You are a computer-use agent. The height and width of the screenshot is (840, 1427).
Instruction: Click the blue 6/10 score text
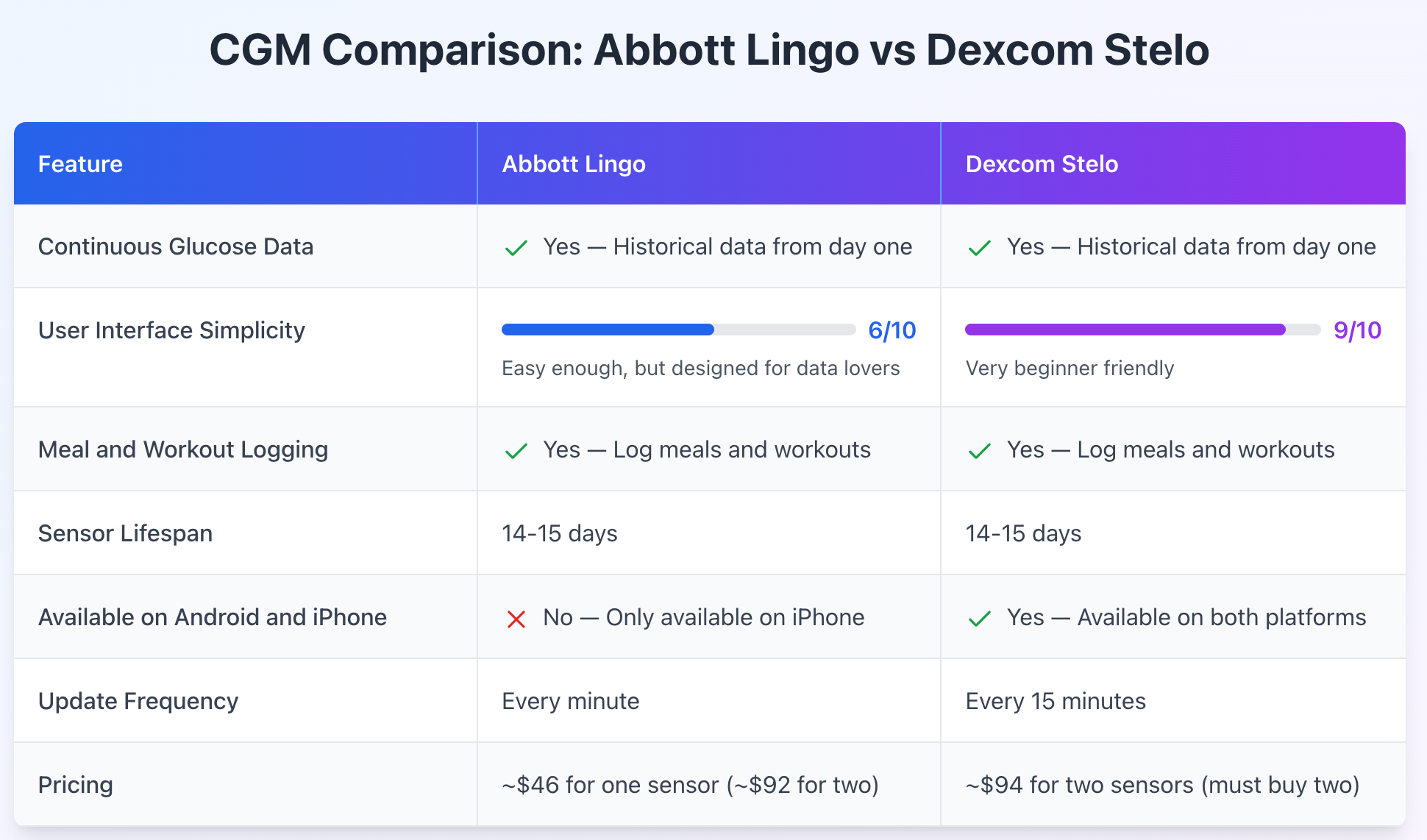pyautogui.click(x=892, y=330)
